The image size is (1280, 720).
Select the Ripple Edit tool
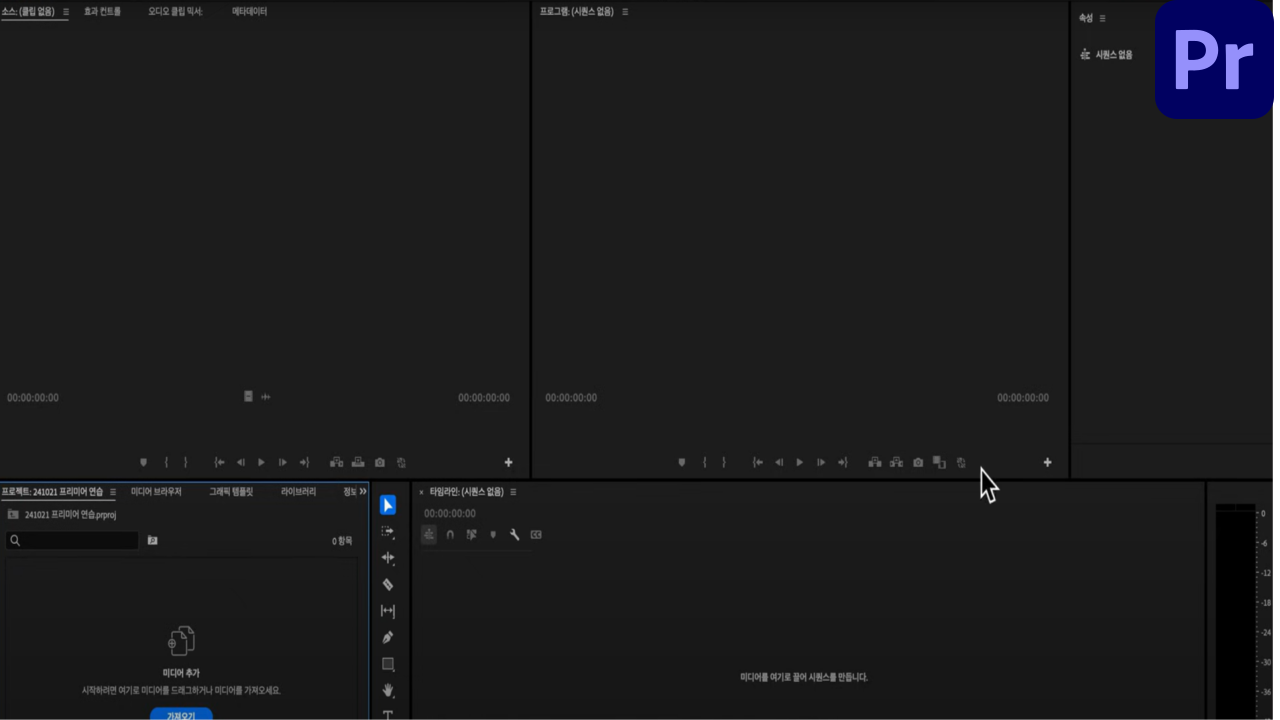(x=388, y=558)
